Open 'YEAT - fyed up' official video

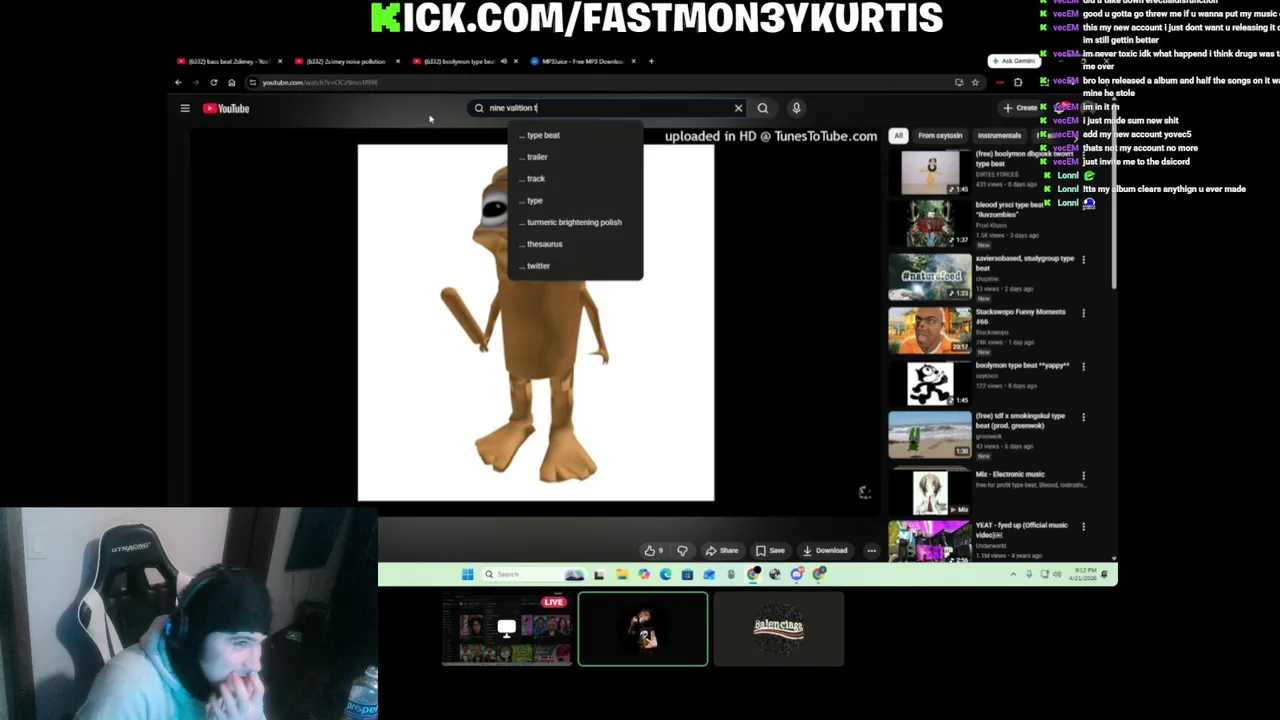930,541
